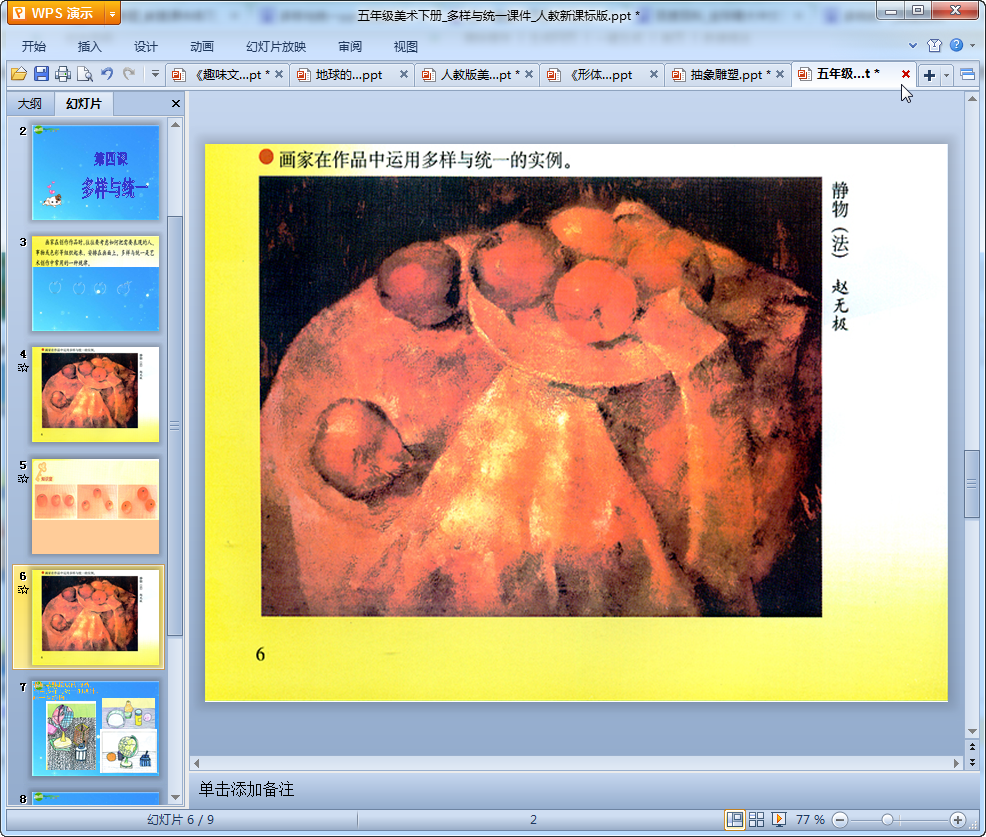
Task: Switch to slide sorter view icon
Action: pos(756,819)
